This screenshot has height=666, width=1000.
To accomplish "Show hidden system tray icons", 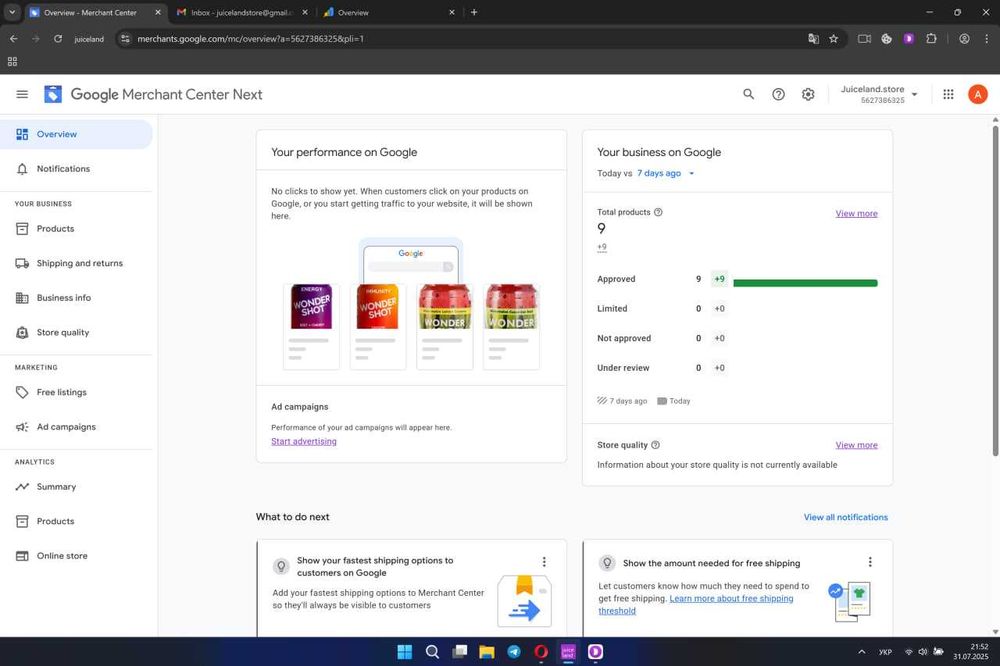I will [862, 652].
